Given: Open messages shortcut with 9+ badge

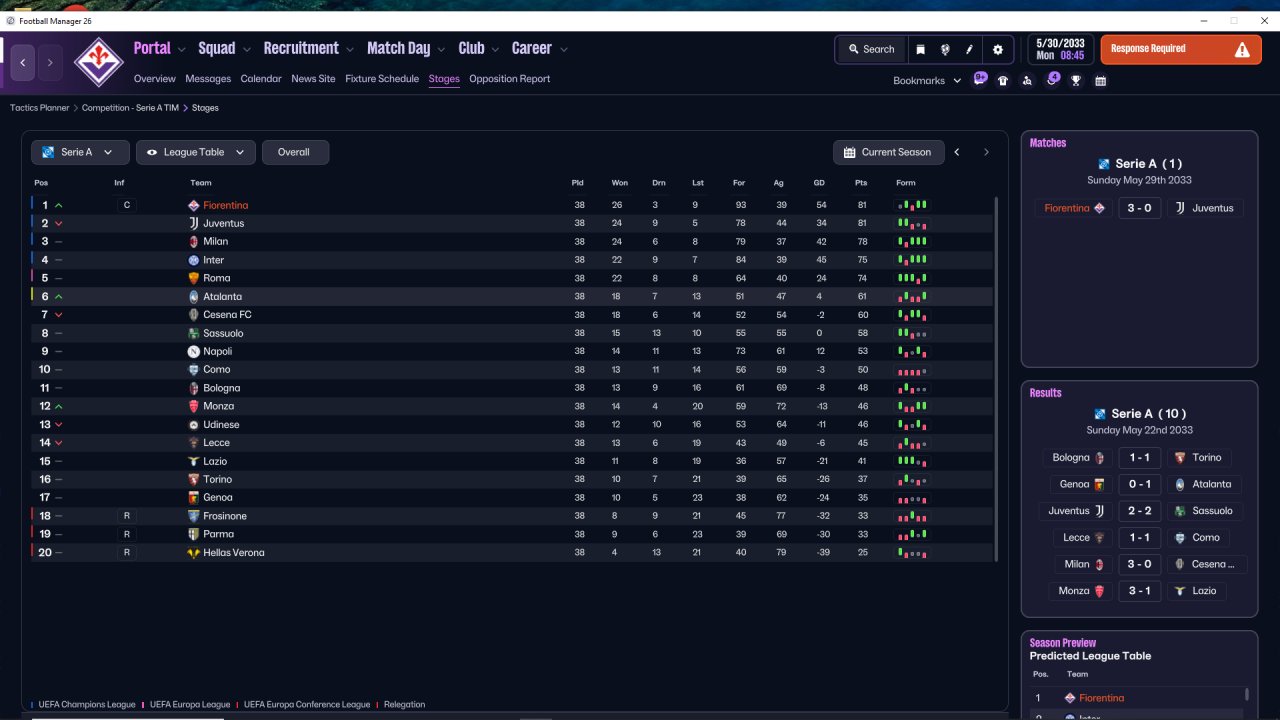Looking at the screenshot, I should tap(980, 79).
